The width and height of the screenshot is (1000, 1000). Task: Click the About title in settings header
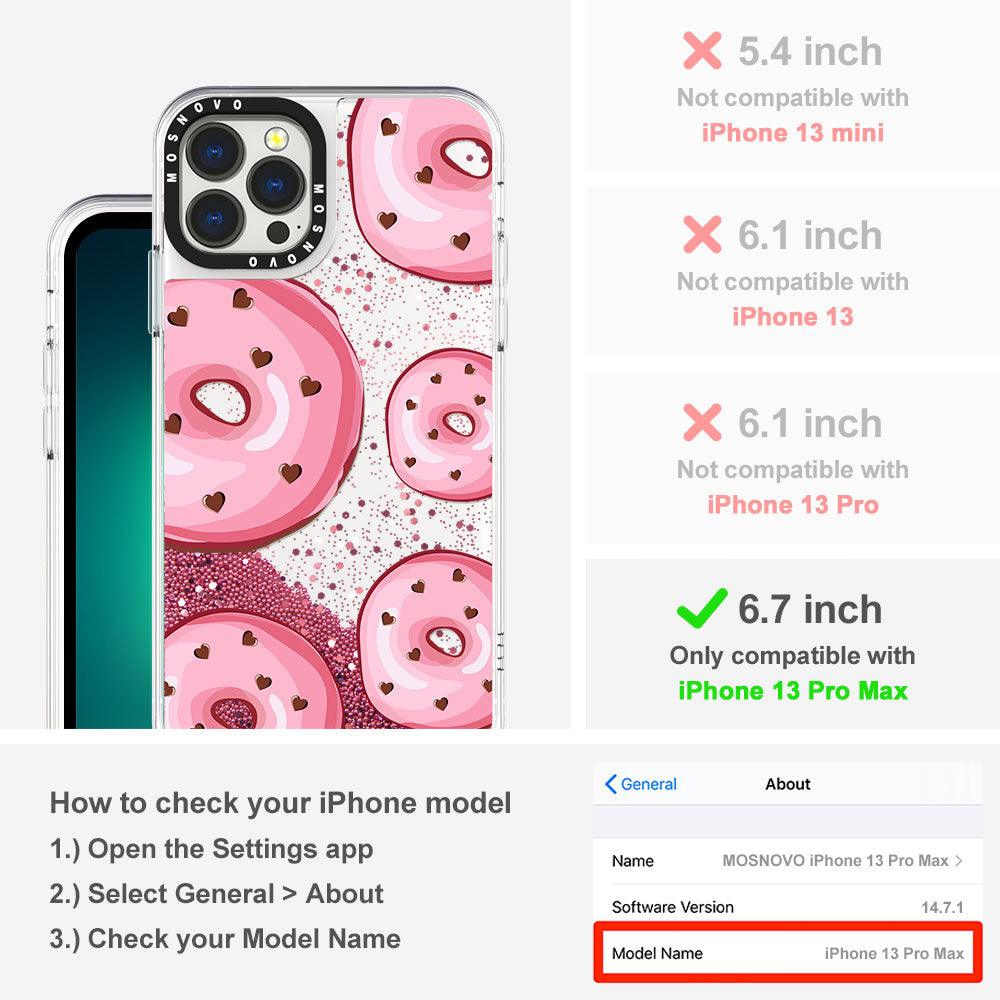tap(788, 784)
